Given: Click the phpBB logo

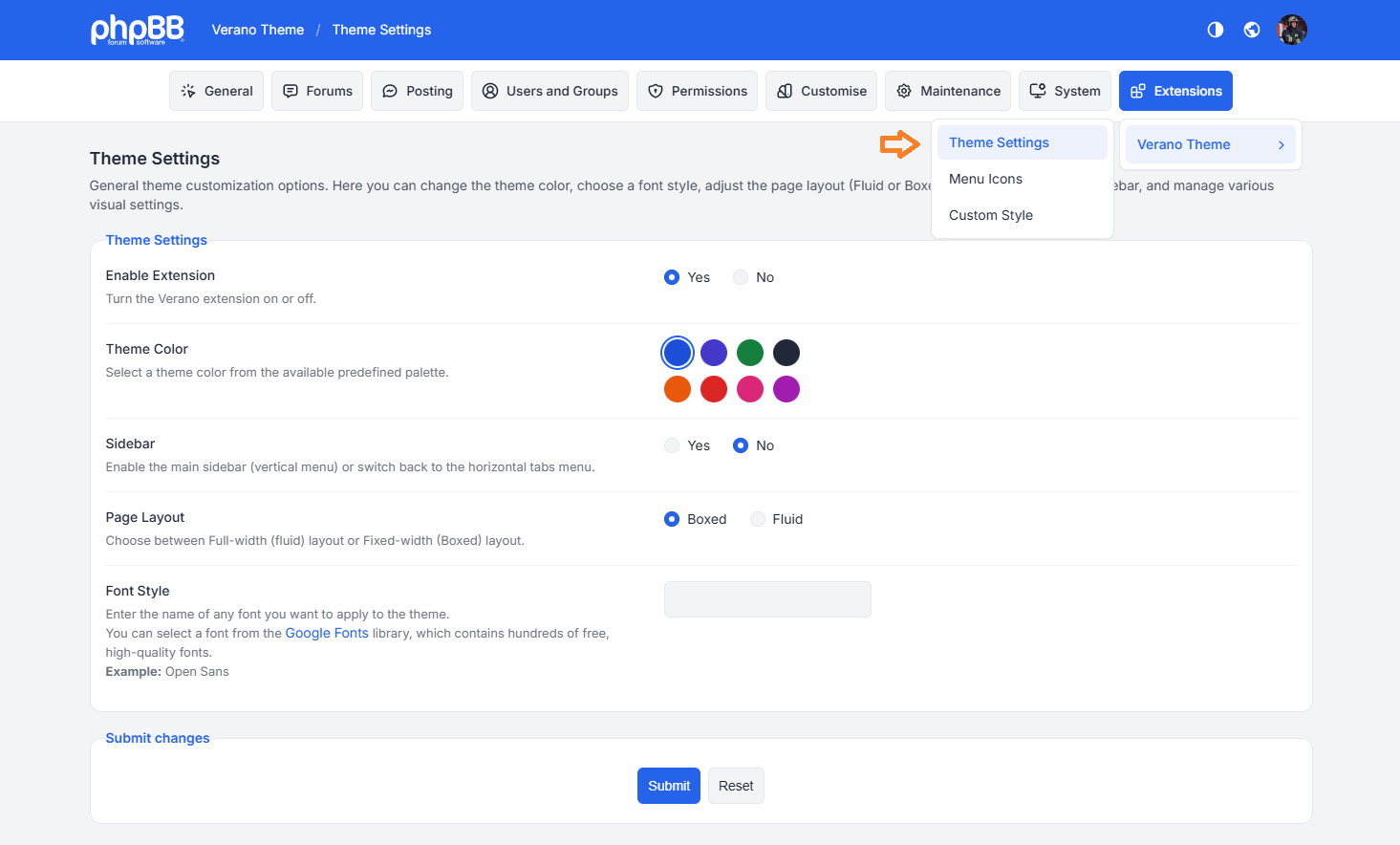Looking at the screenshot, I should click(x=137, y=30).
